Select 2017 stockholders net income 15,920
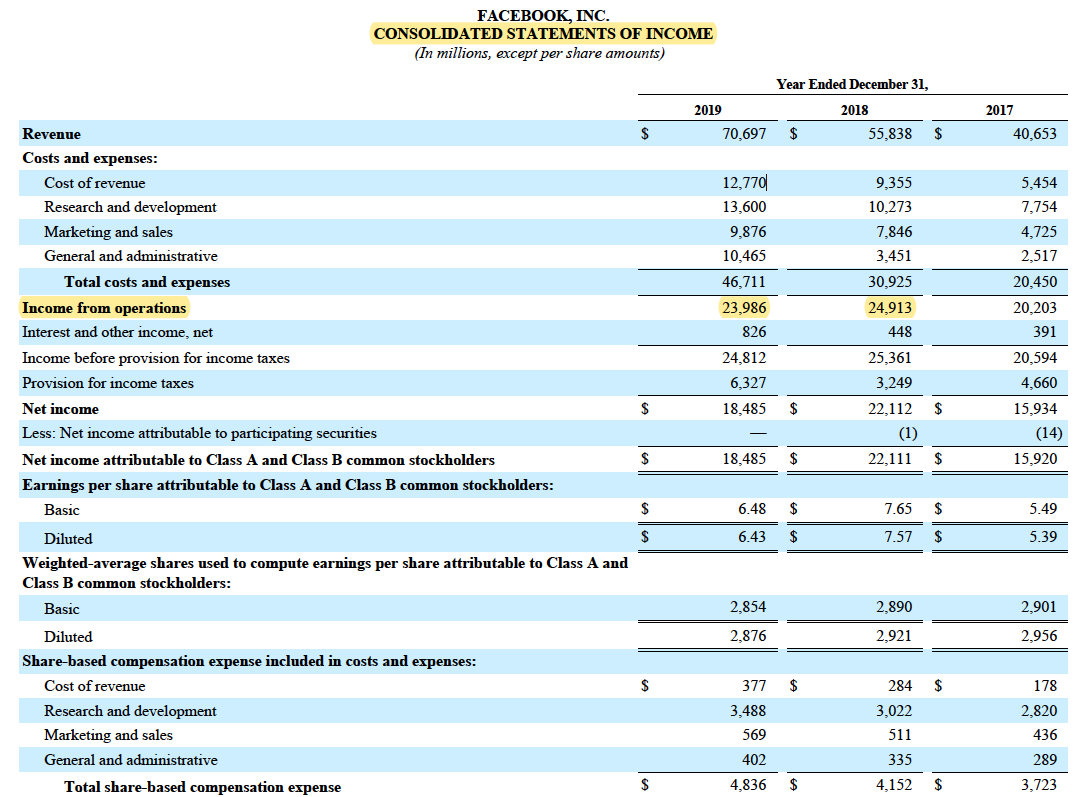 pyautogui.click(x=1035, y=458)
